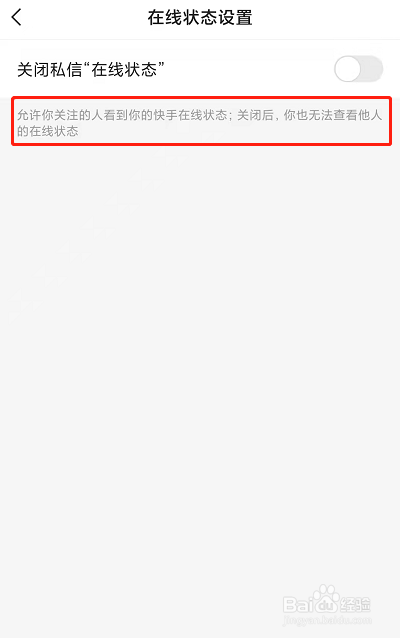Click the 关闭私信"在线状态" label text
This screenshot has width=400, height=638.
91,70
